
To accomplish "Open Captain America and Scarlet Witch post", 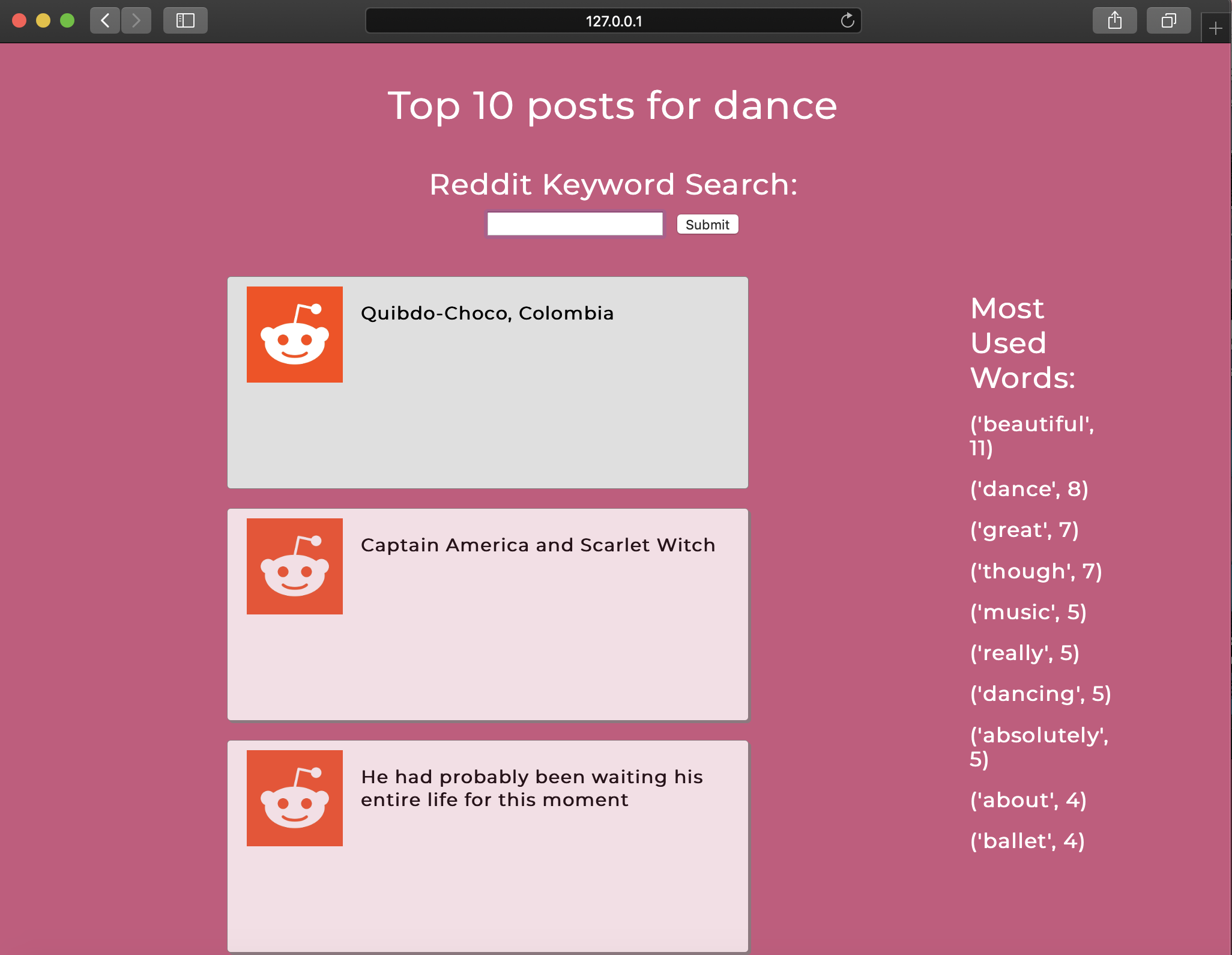I will click(x=538, y=545).
